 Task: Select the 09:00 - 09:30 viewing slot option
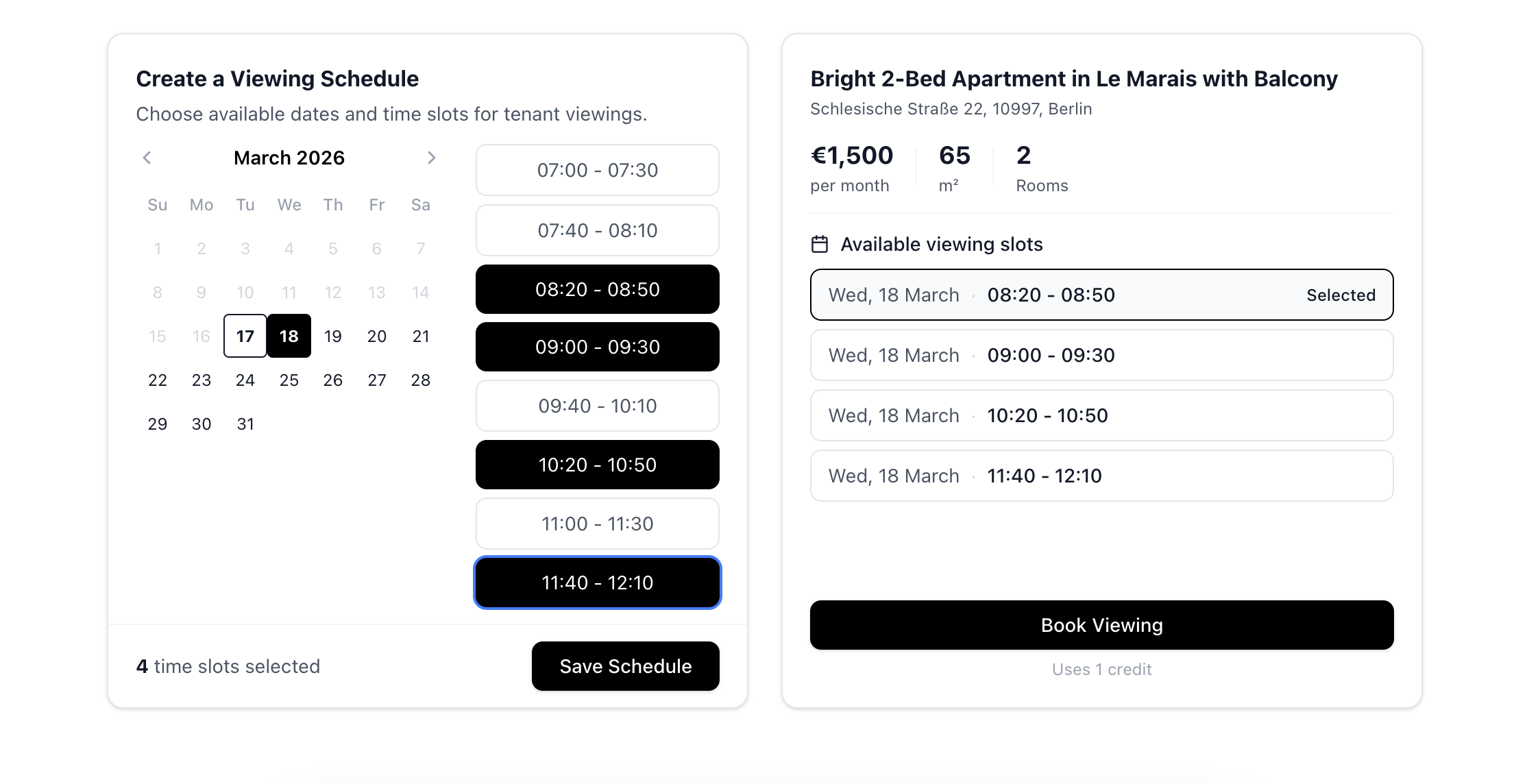(x=1101, y=355)
